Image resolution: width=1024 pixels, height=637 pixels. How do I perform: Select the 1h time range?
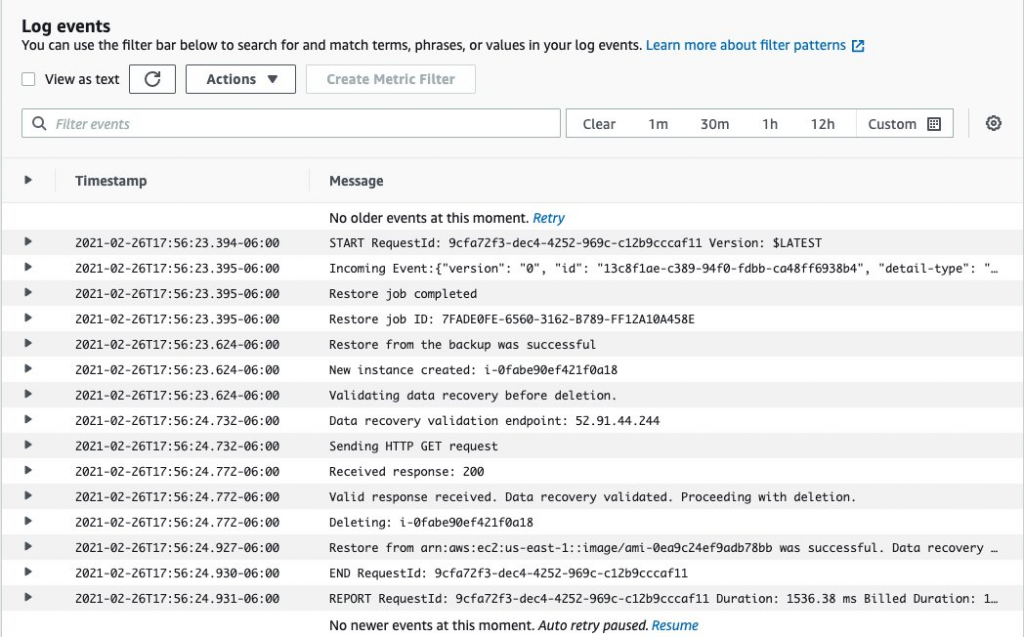[769, 123]
